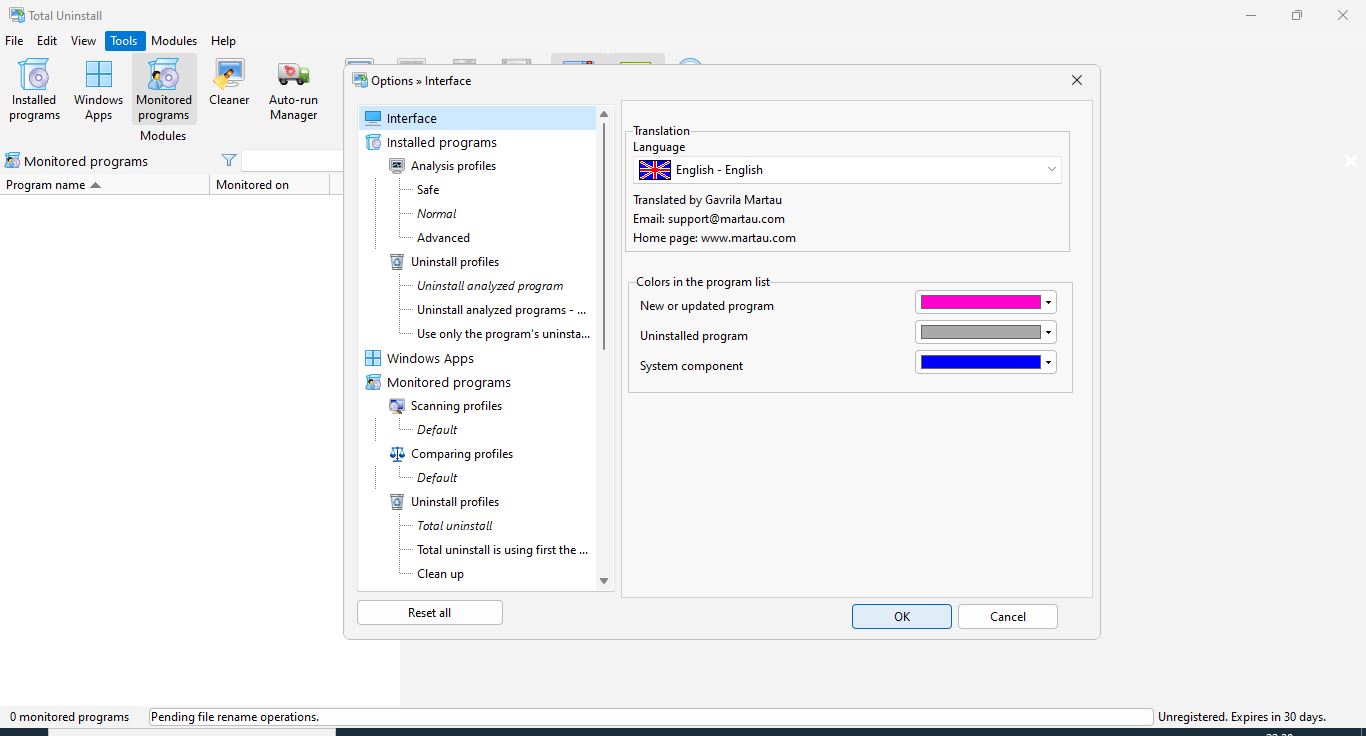Click the options tree scroll-down arrow
Screen dimensions: 1366x736
click(x=604, y=581)
